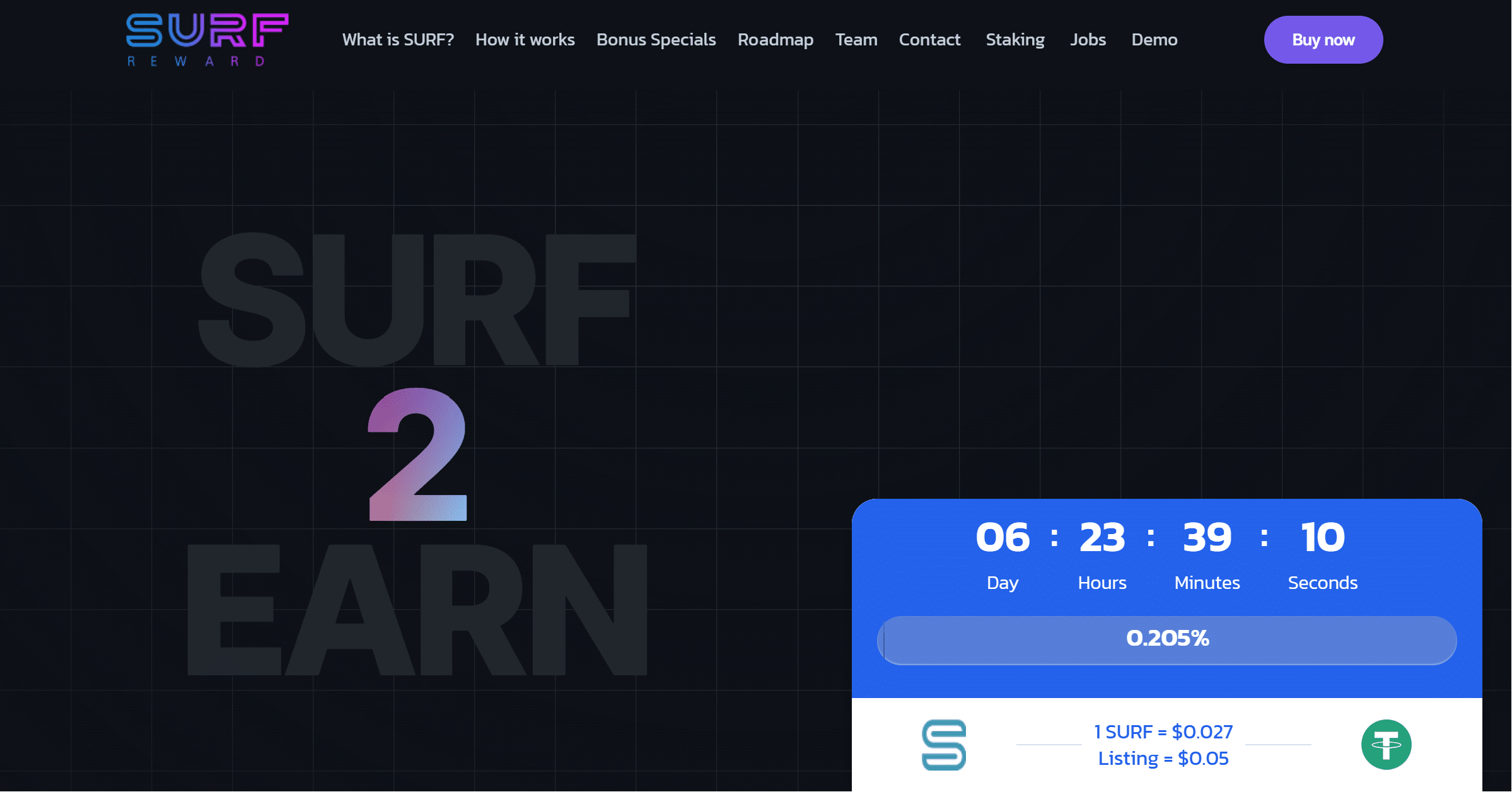Open the Demo link

pos(1154,40)
